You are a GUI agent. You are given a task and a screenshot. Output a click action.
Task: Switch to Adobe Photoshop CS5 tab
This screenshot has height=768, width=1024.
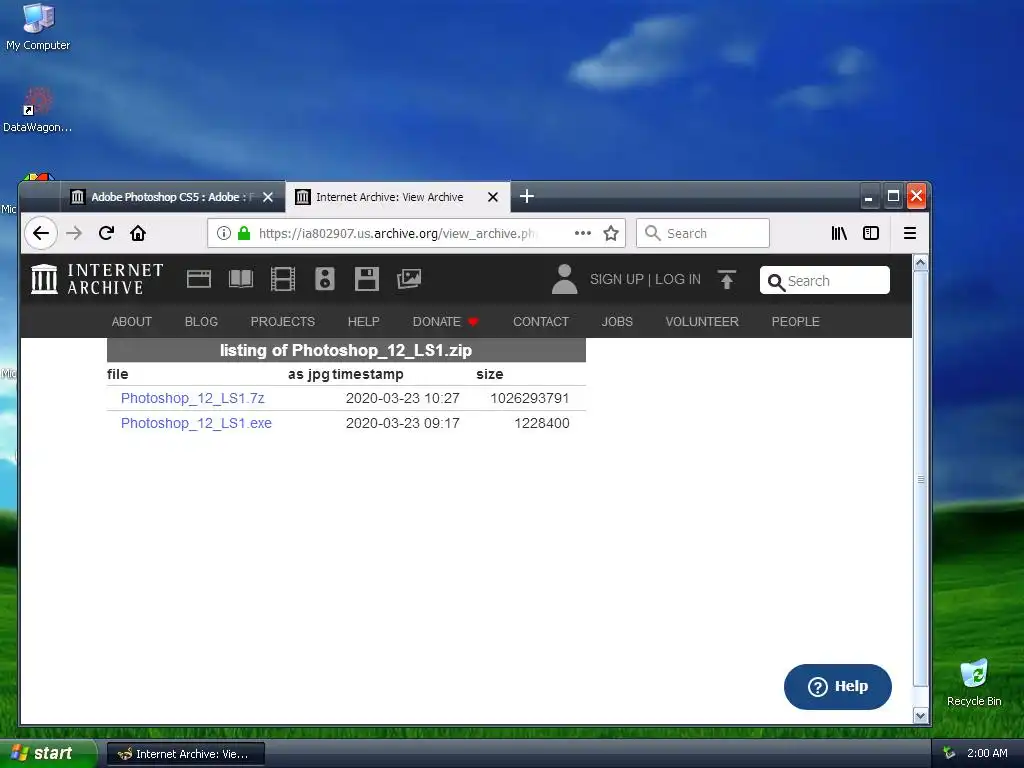[172, 197]
